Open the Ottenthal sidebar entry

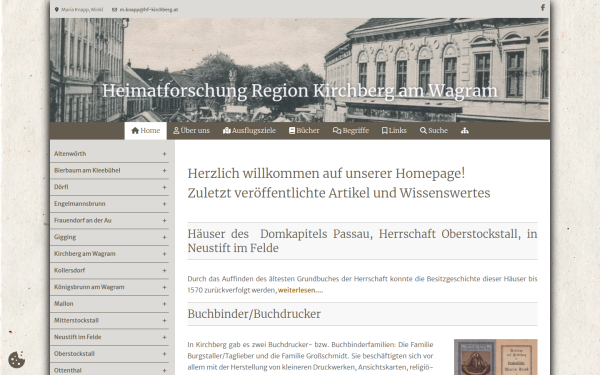point(68,370)
